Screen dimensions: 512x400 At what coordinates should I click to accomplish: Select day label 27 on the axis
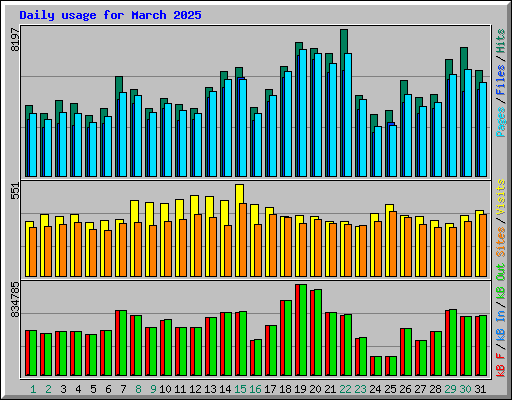click(x=420, y=389)
